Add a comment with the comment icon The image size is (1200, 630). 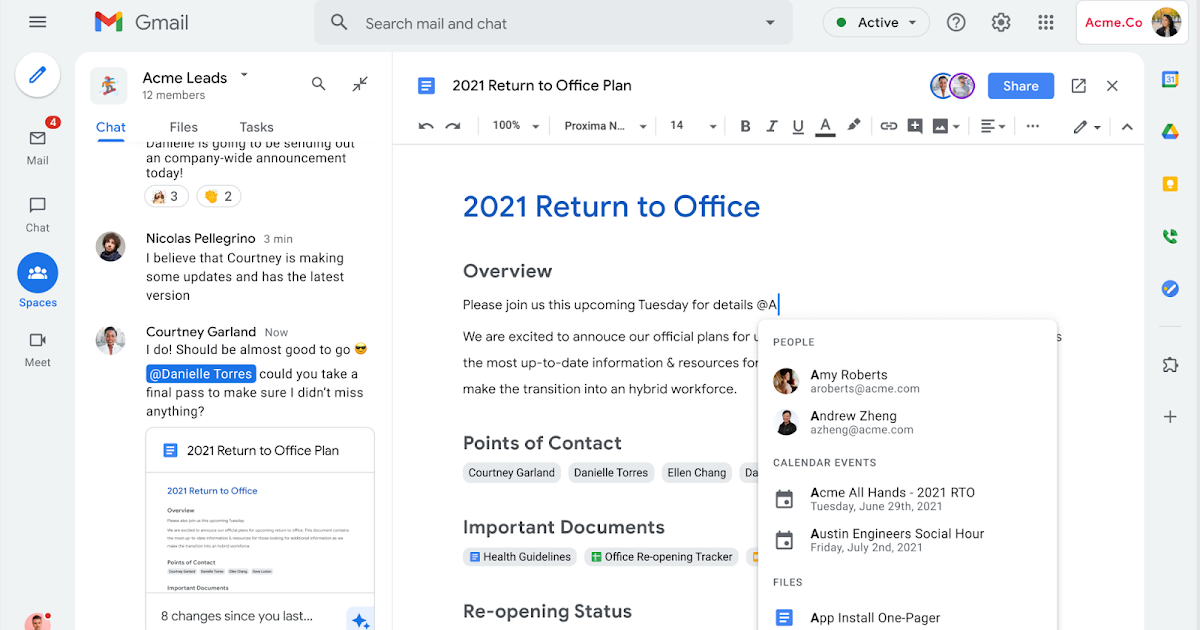pyautogui.click(x=915, y=126)
